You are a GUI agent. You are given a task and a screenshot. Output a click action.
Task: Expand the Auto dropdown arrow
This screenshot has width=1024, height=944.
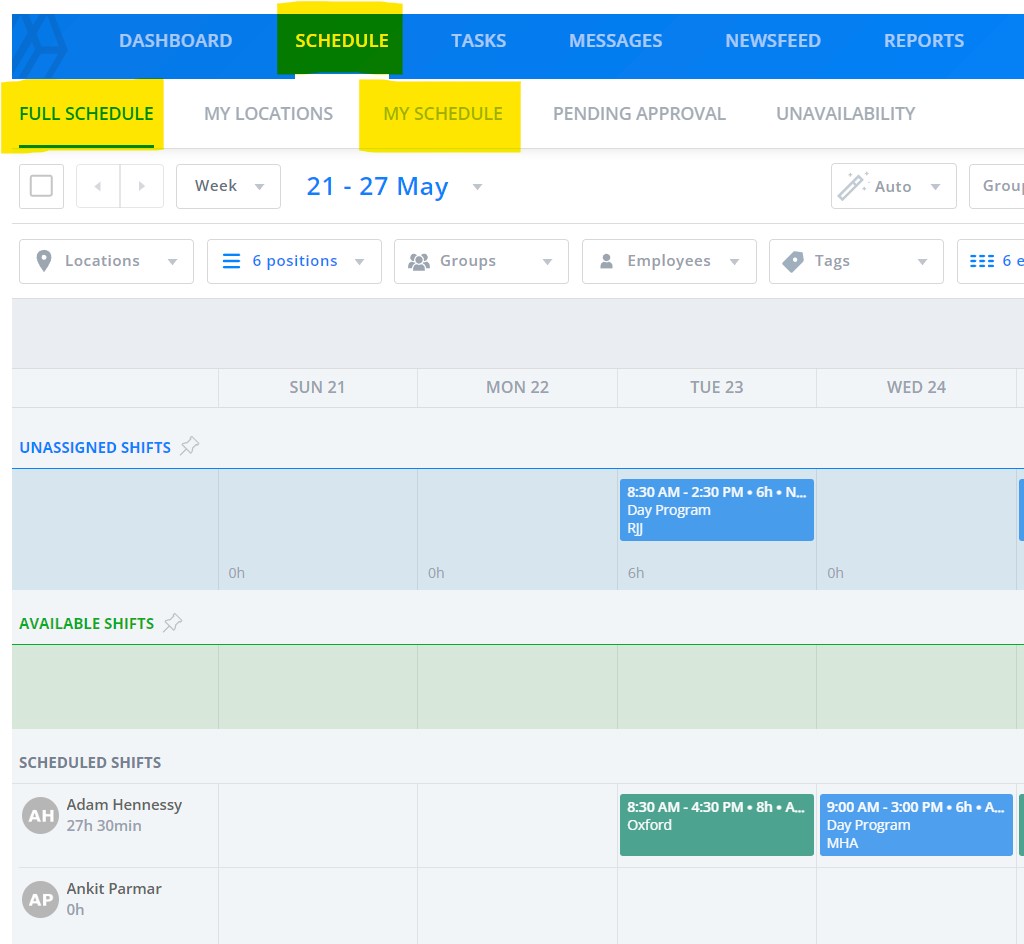pyautogui.click(x=935, y=187)
